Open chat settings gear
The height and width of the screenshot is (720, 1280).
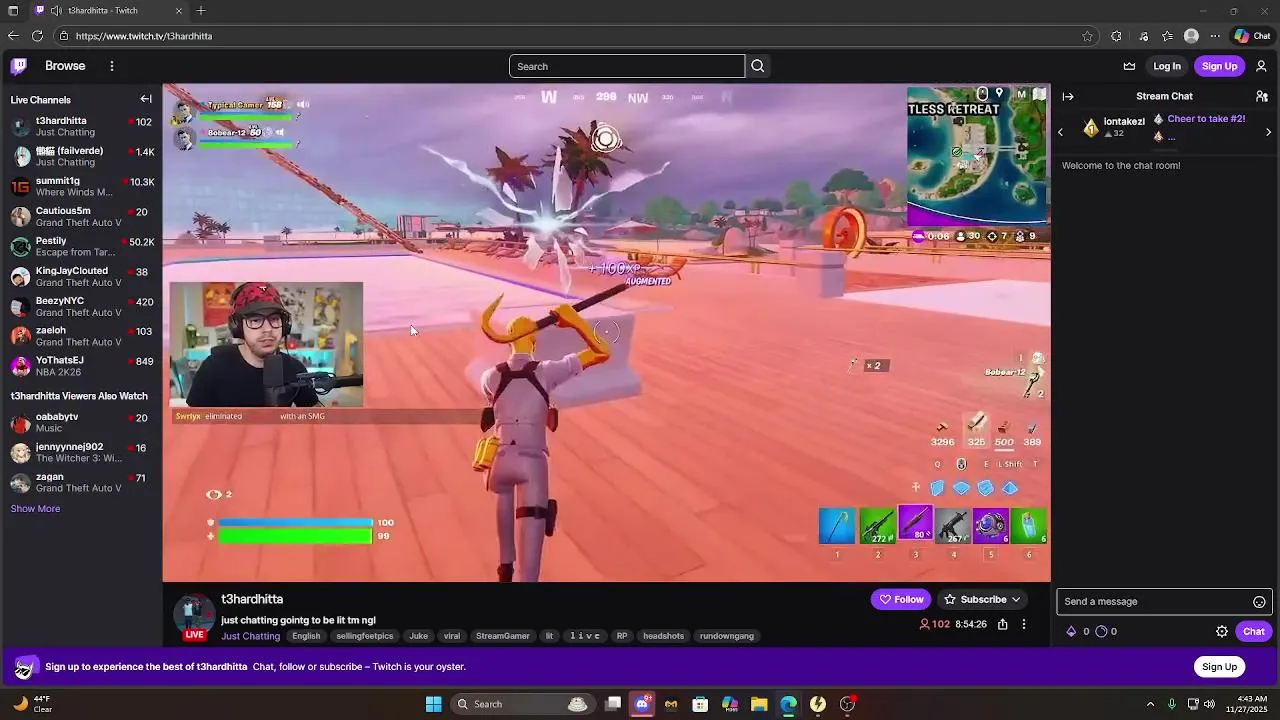(x=1222, y=631)
